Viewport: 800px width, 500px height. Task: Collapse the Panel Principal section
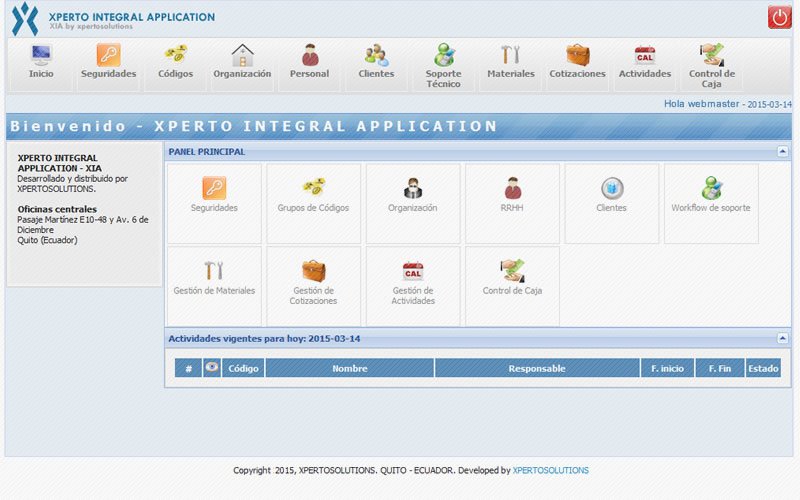coord(782,152)
